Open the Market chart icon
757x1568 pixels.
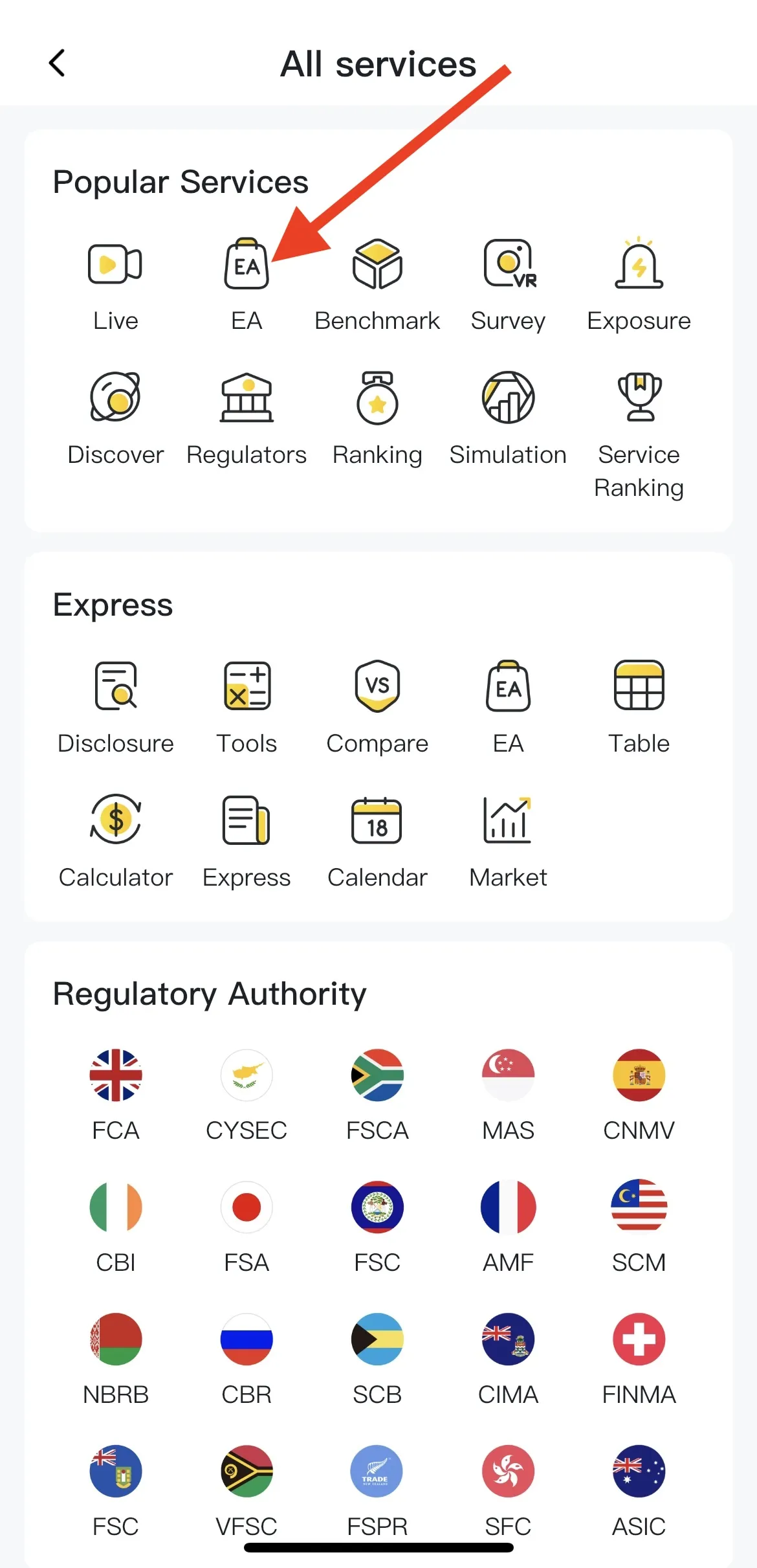(507, 820)
